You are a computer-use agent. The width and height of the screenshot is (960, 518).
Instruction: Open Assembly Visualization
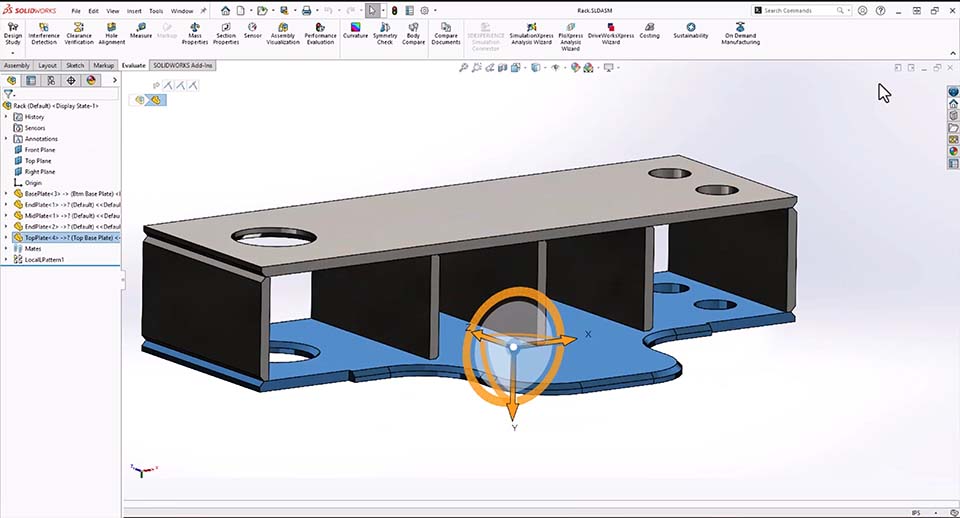click(x=283, y=34)
